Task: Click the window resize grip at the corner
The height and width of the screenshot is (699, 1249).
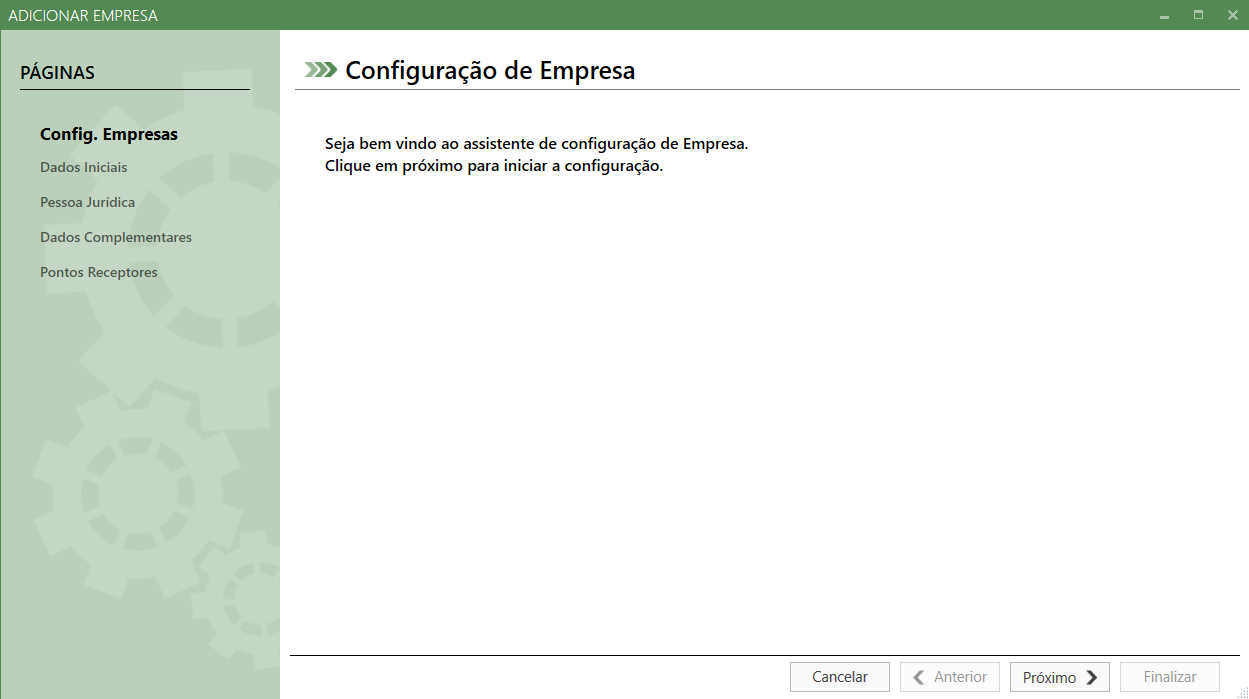Action: pyautogui.click(x=1241, y=691)
